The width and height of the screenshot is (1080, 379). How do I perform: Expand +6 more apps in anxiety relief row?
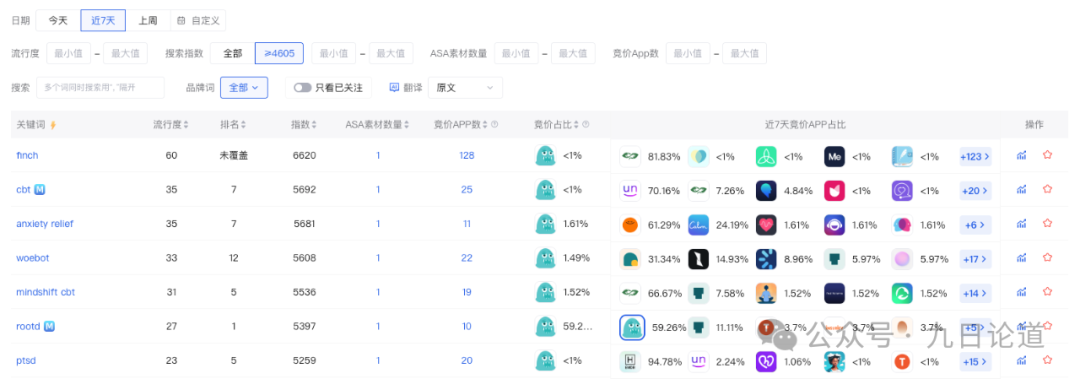[x=975, y=225]
